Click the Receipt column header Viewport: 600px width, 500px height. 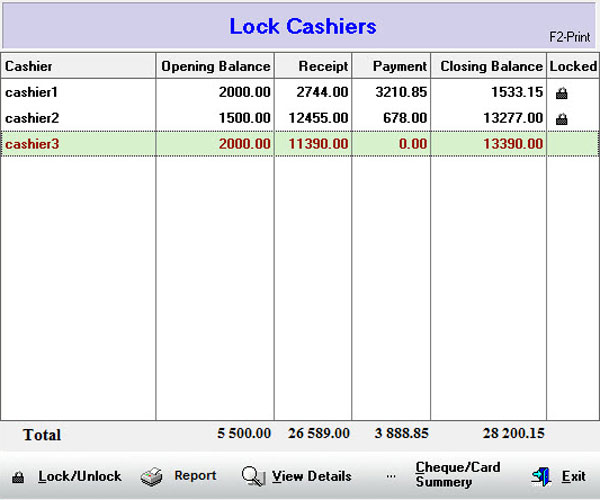tap(324, 66)
